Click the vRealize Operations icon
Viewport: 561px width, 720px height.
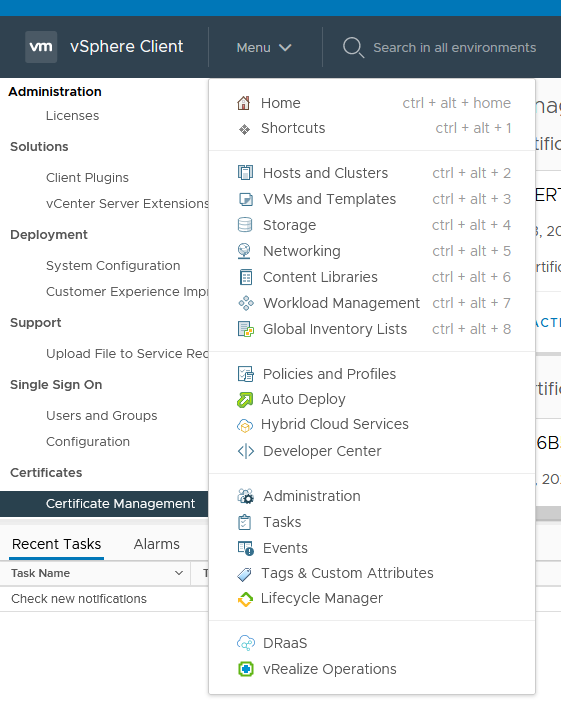coord(246,669)
